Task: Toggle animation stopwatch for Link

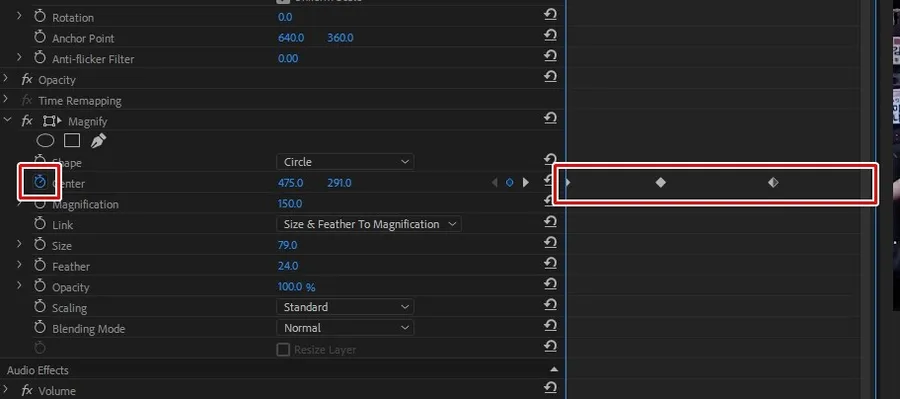Action: [40, 224]
